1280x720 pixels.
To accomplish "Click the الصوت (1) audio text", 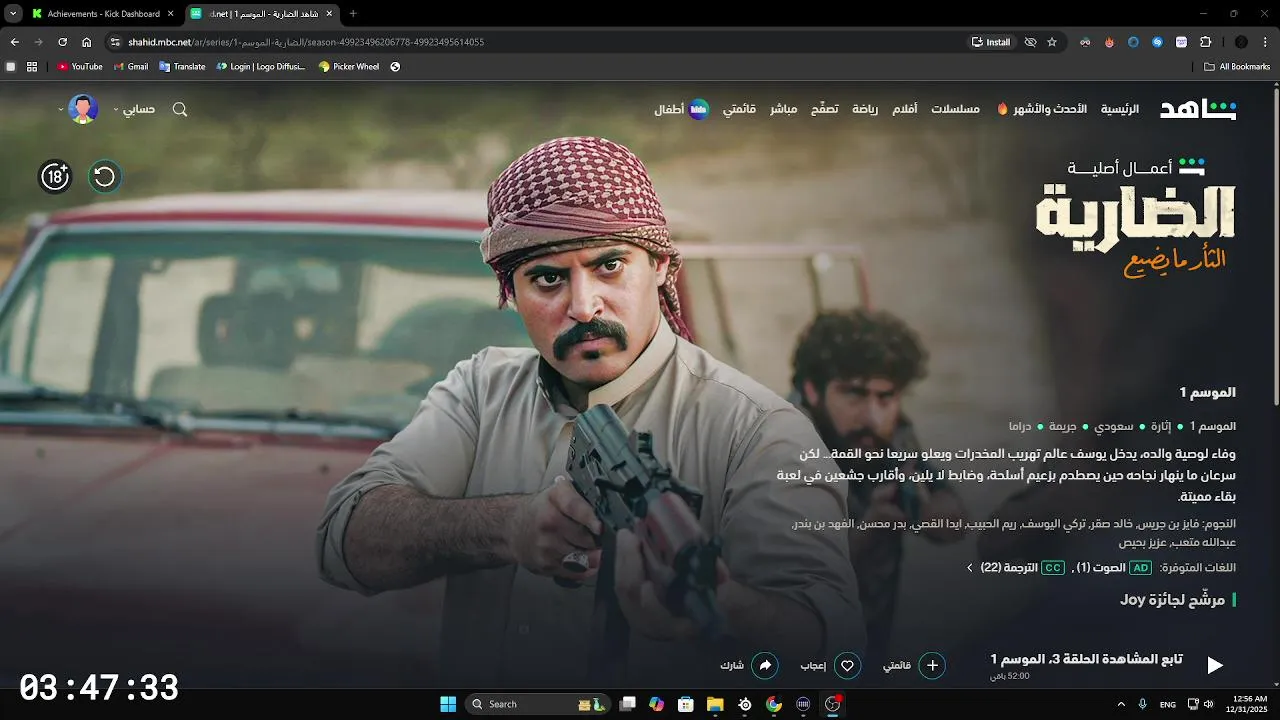I will (1101, 568).
